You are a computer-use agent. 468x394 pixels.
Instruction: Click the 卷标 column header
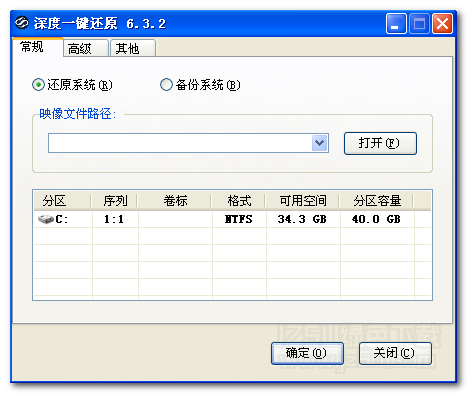175,201
